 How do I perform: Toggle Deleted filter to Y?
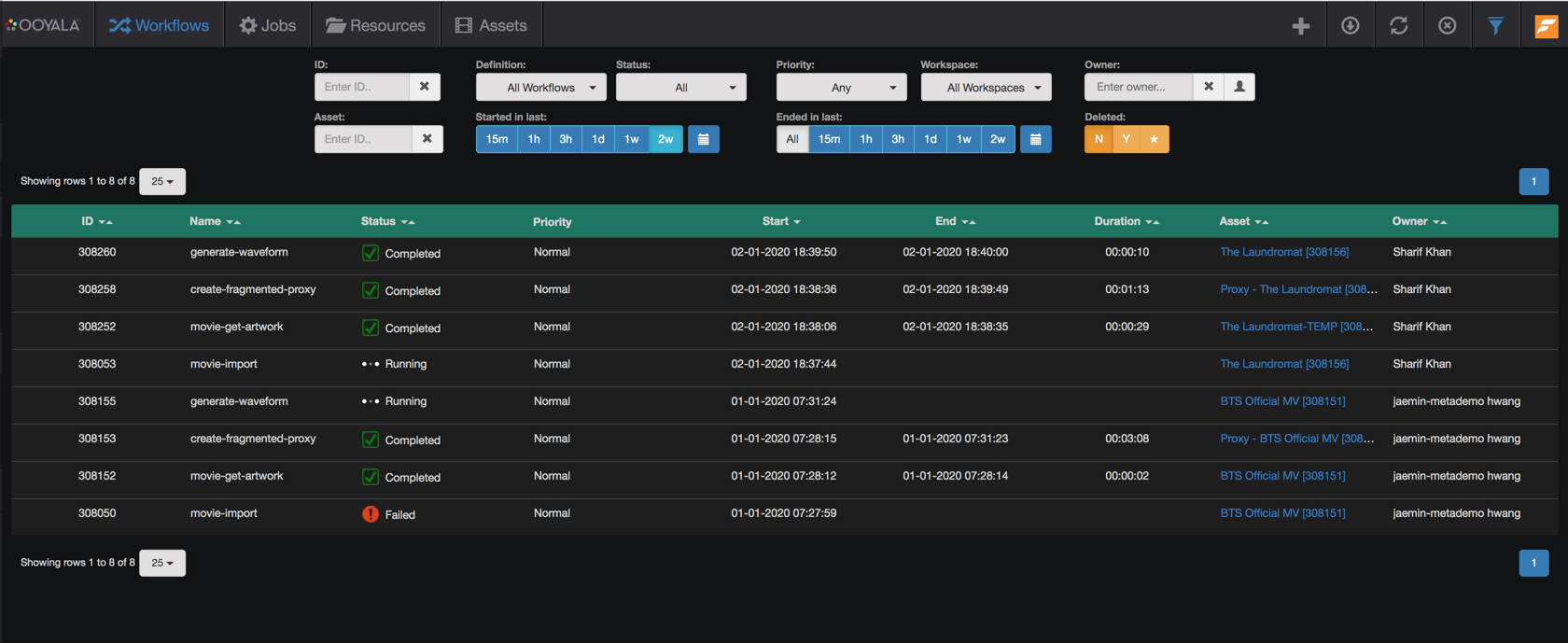pos(1126,139)
